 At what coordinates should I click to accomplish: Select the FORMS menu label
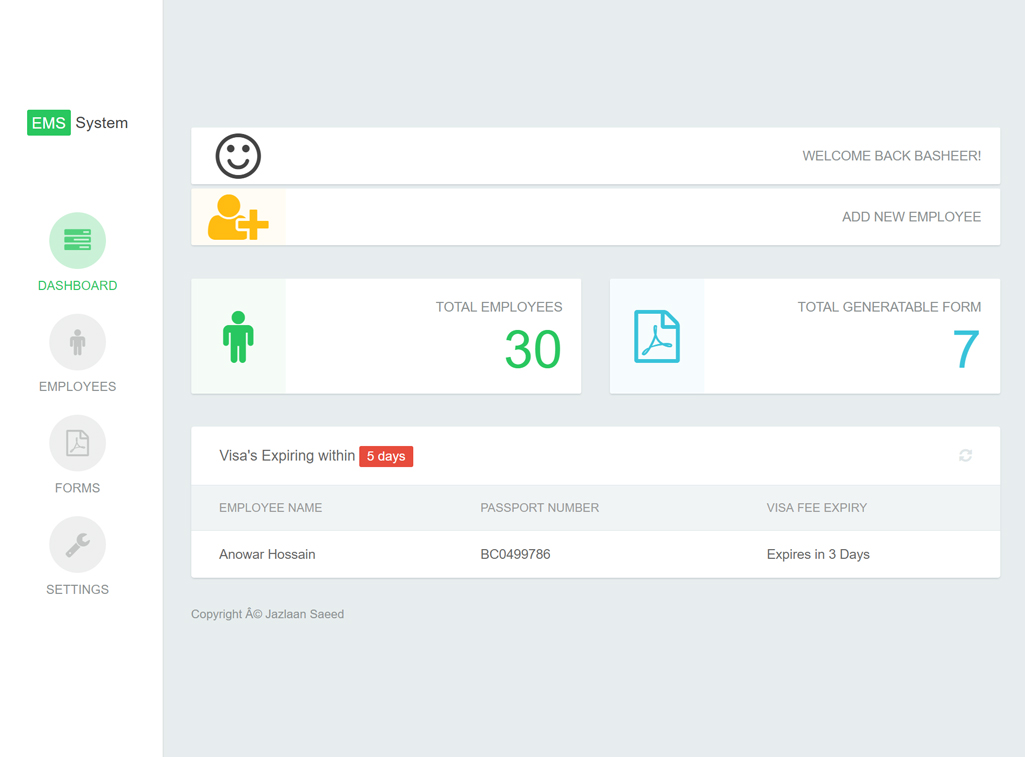[x=77, y=488]
